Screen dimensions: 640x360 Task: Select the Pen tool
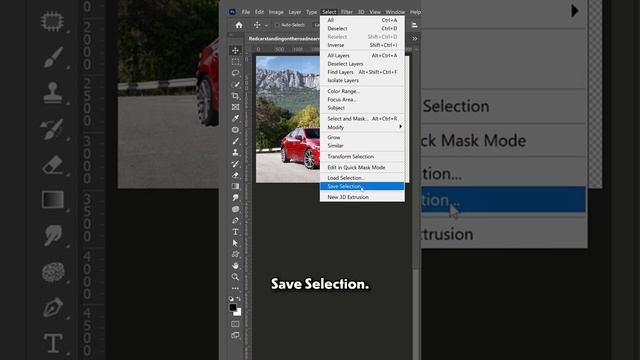tap(236, 220)
